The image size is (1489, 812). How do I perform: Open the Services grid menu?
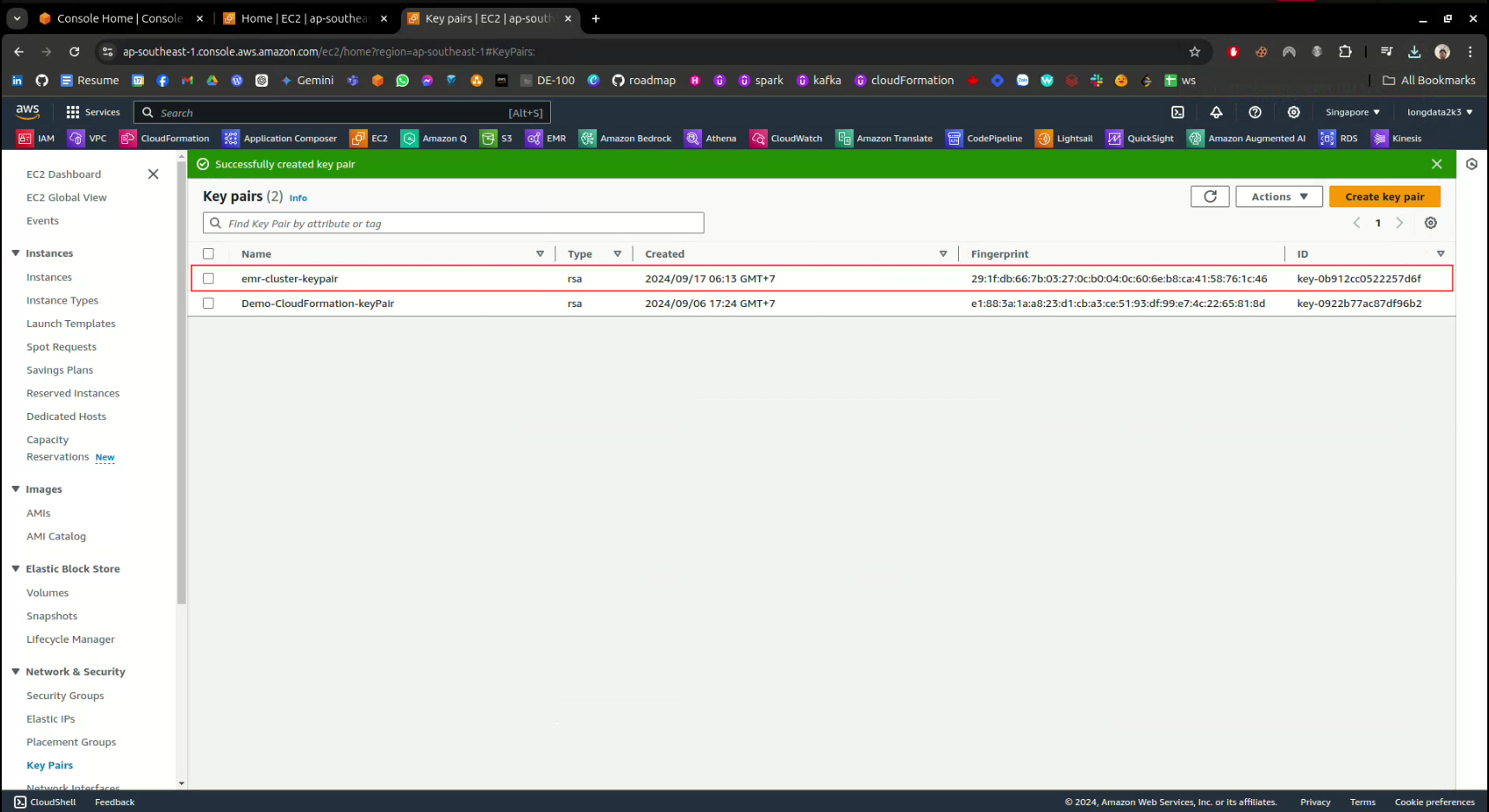point(93,112)
